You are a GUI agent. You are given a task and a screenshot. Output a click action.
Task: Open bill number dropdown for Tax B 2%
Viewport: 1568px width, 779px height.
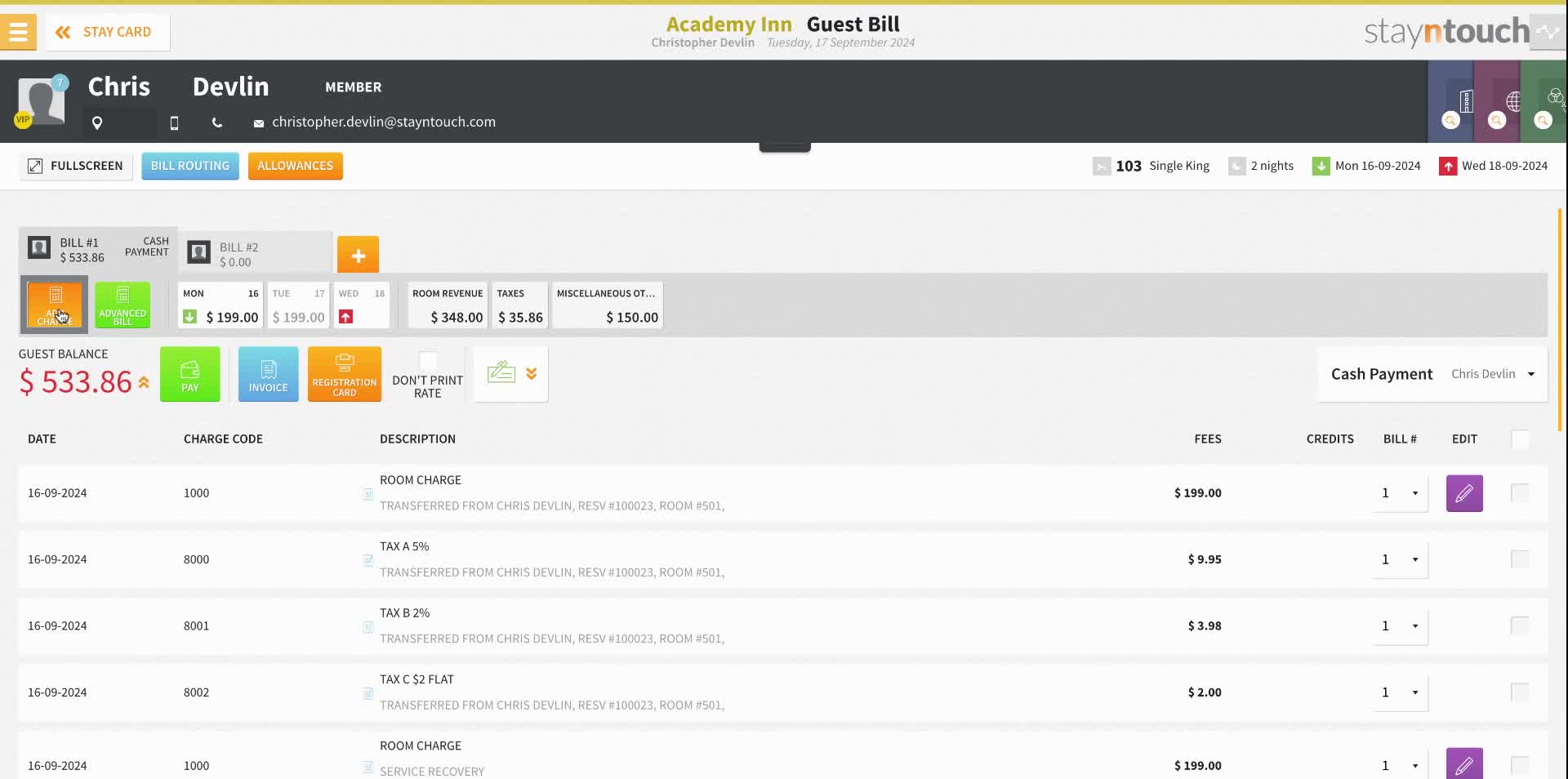(1401, 626)
